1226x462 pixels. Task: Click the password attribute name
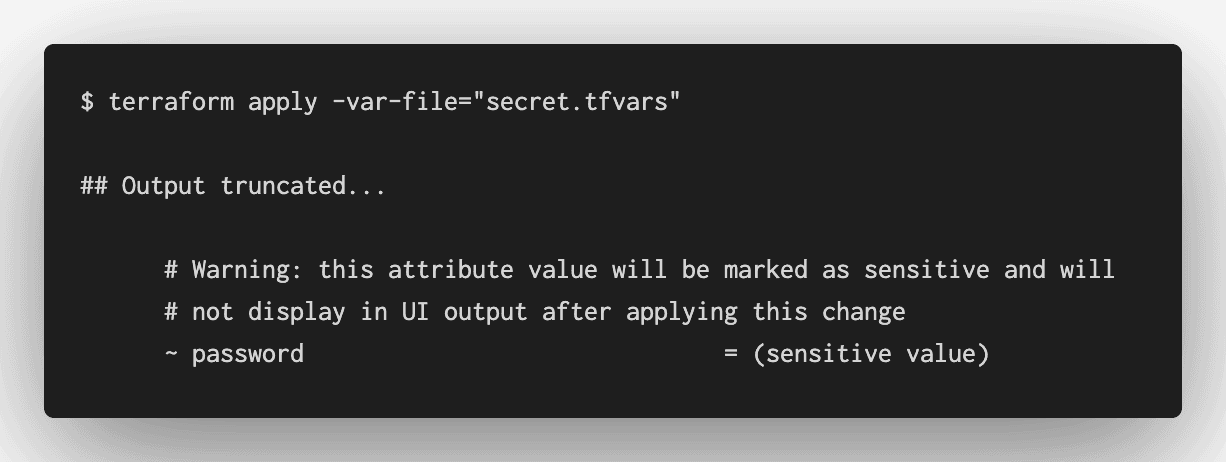(247, 354)
